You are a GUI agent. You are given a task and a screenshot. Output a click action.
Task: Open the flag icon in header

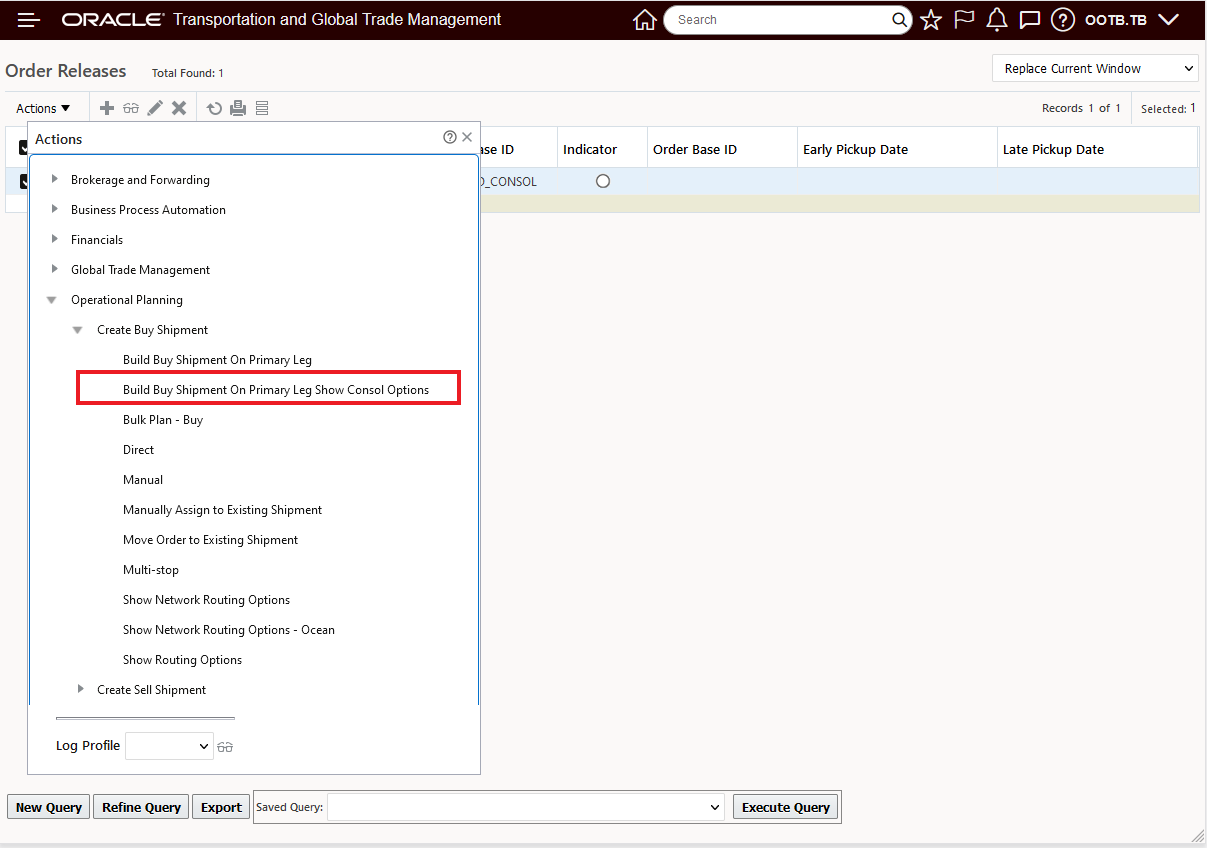click(x=964, y=19)
